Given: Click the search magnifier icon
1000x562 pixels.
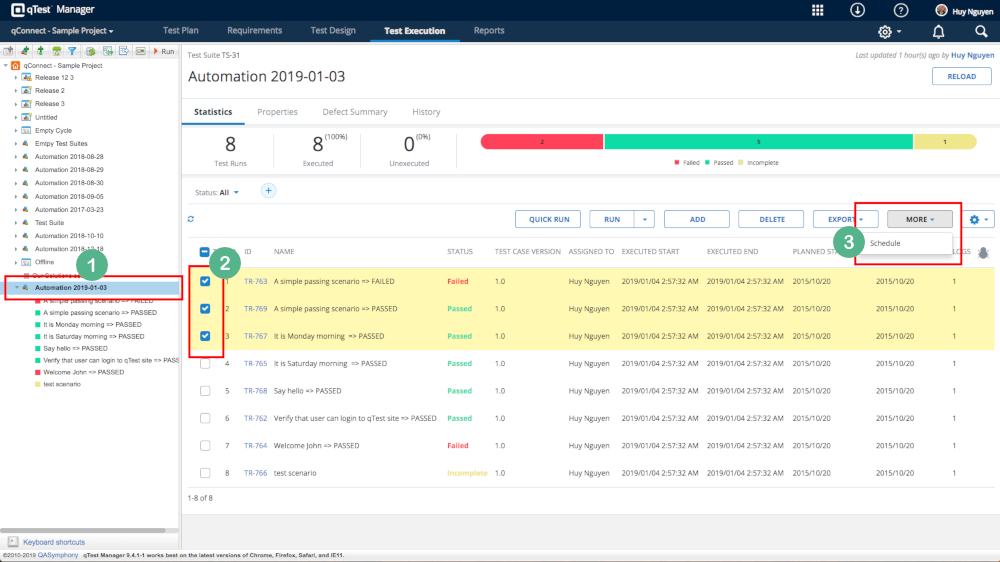Looking at the screenshot, I should [x=981, y=31].
